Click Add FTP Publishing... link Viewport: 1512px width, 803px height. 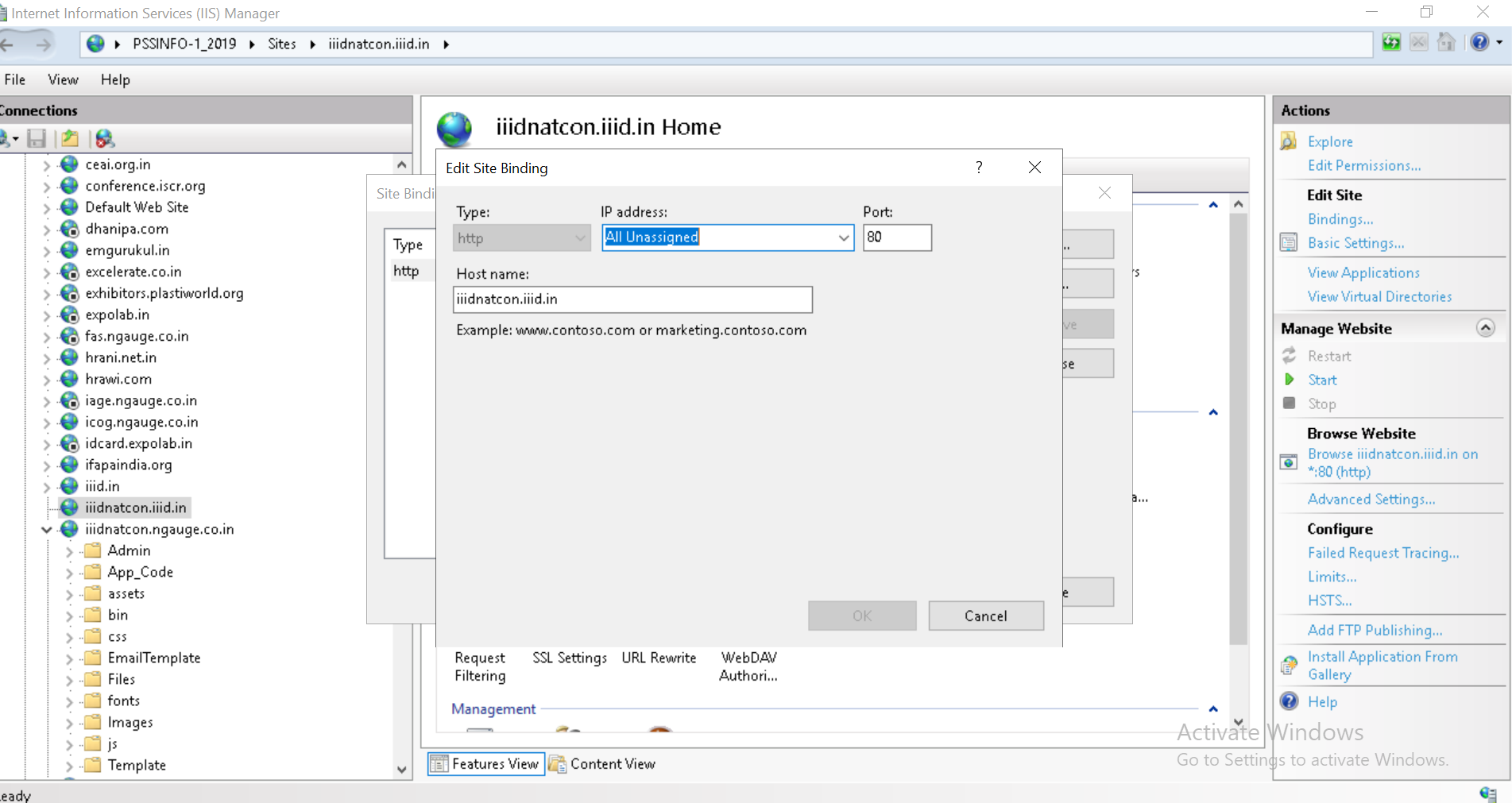pos(1375,630)
